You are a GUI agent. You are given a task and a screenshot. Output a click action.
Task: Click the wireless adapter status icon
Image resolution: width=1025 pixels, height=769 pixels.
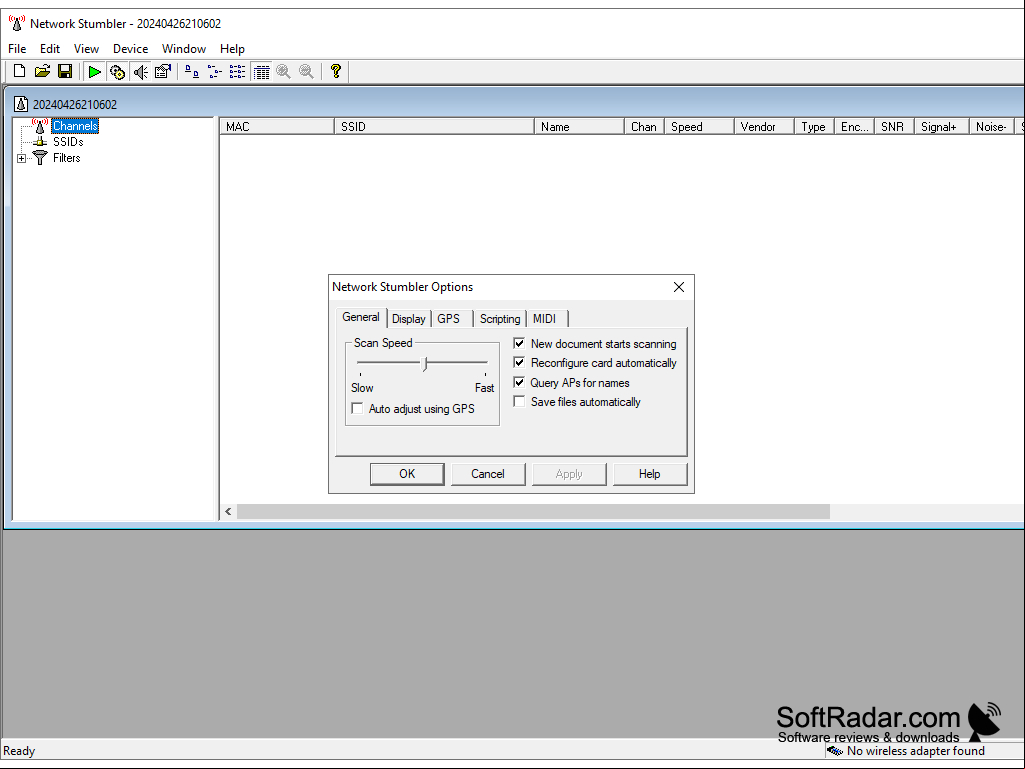[835, 751]
